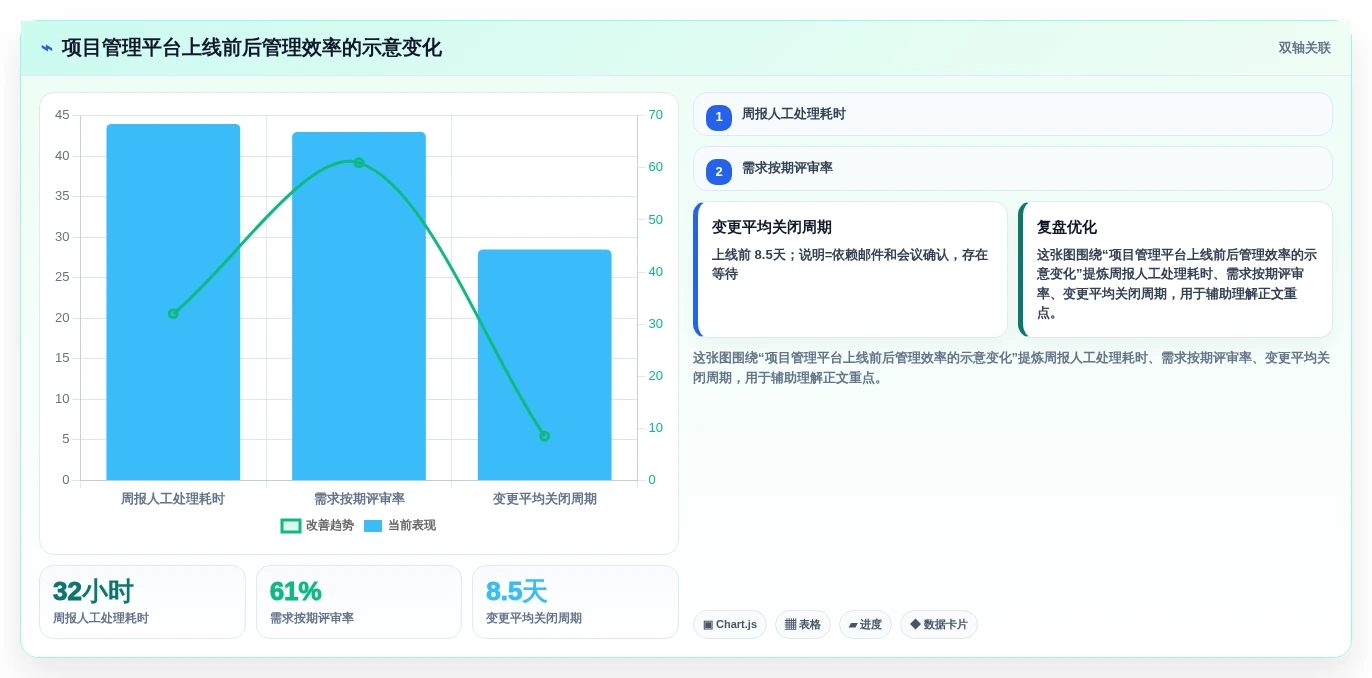Click the number 2 badge
Screen dimensions: 1372x678
(719, 171)
